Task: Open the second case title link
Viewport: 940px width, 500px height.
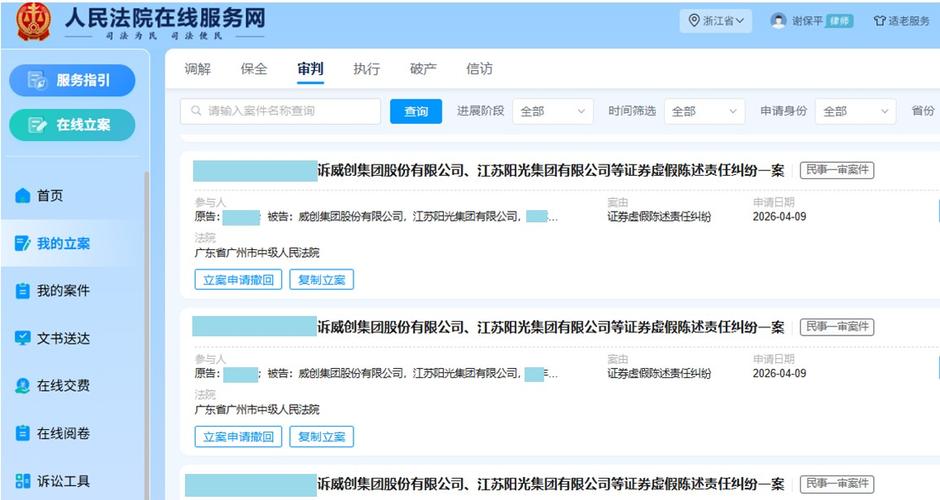Action: click(x=550, y=327)
